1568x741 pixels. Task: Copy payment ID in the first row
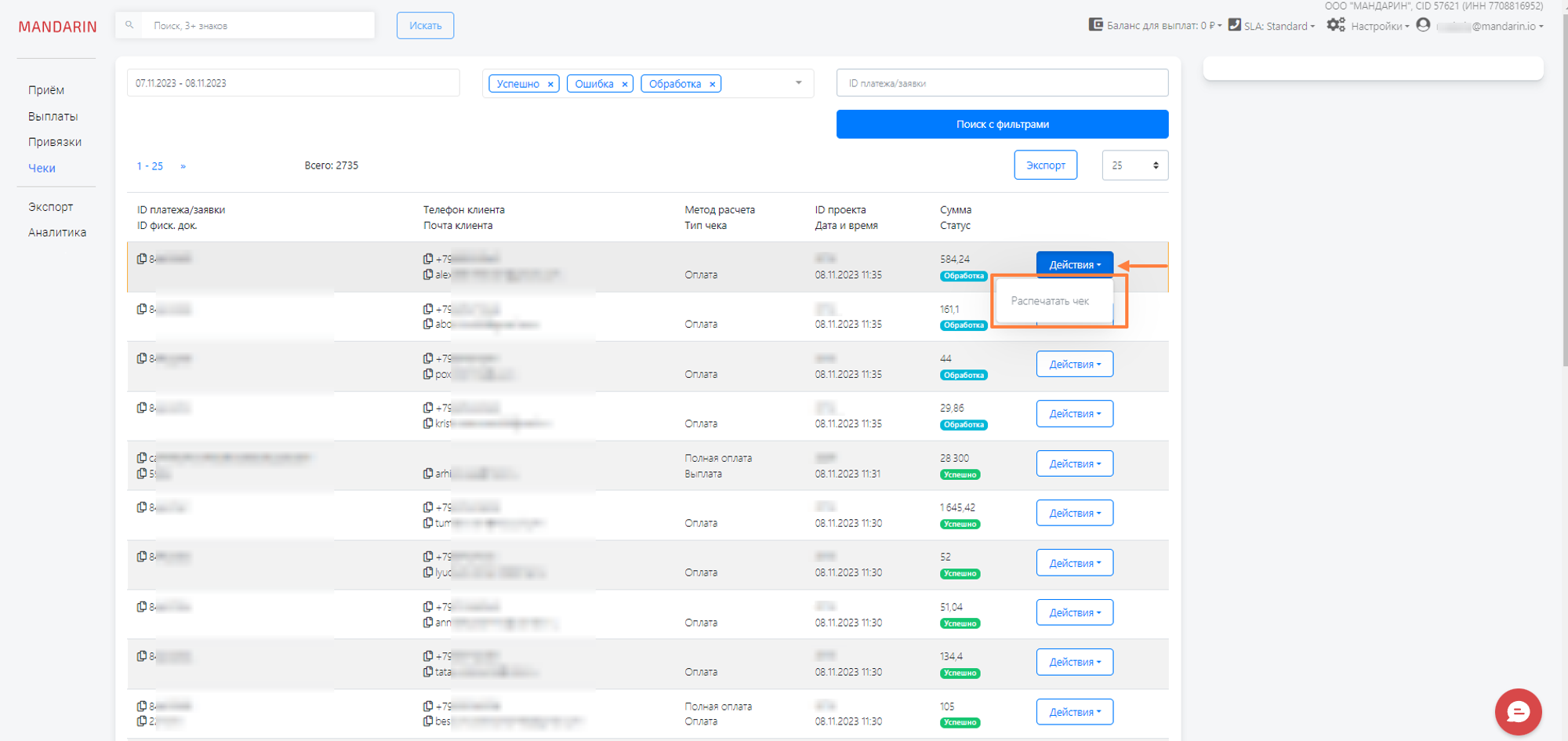(x=142, y=259)
